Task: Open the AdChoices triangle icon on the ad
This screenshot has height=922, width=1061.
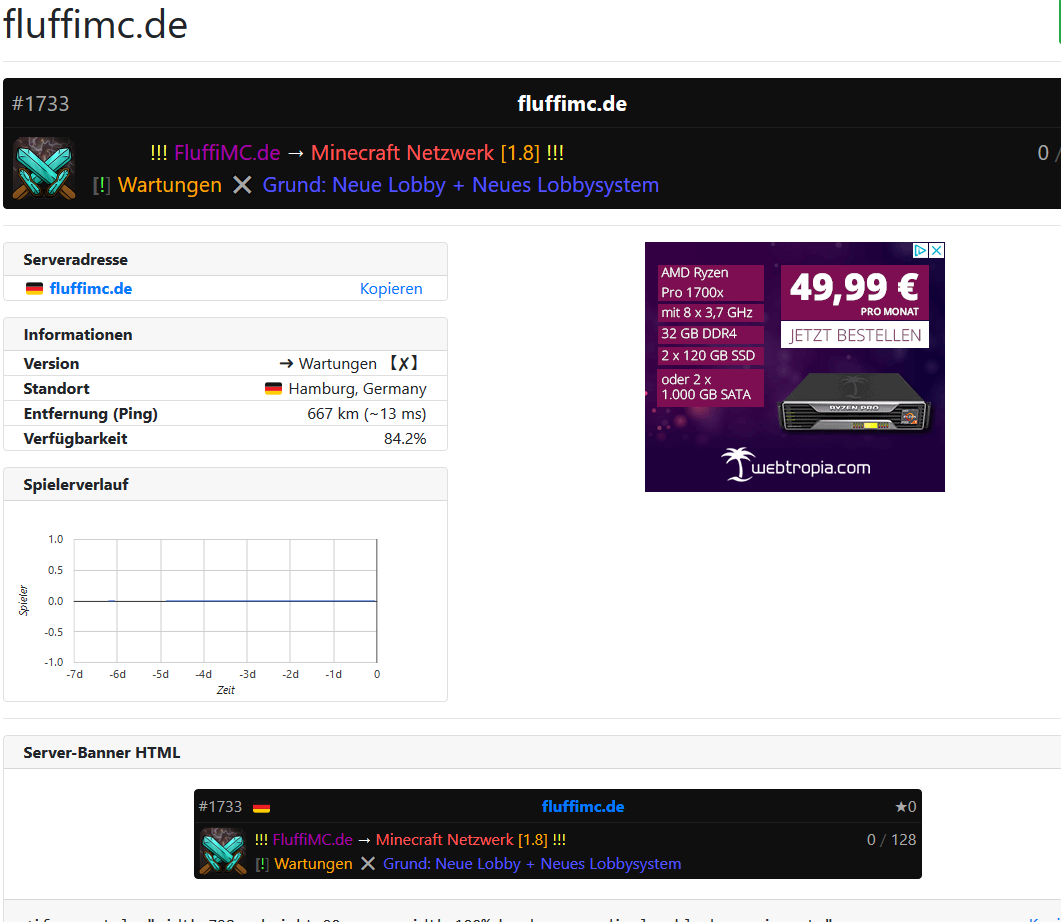Action: 921,251
